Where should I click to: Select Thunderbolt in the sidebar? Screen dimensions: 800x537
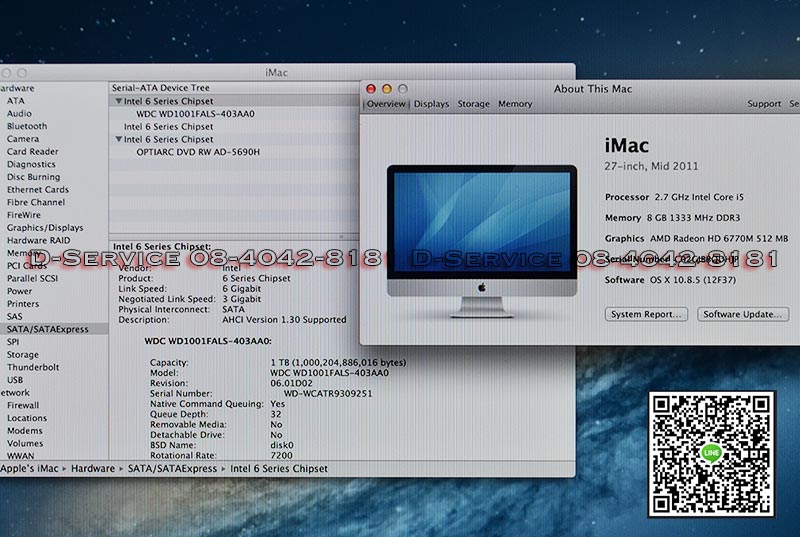pos(33,367)
